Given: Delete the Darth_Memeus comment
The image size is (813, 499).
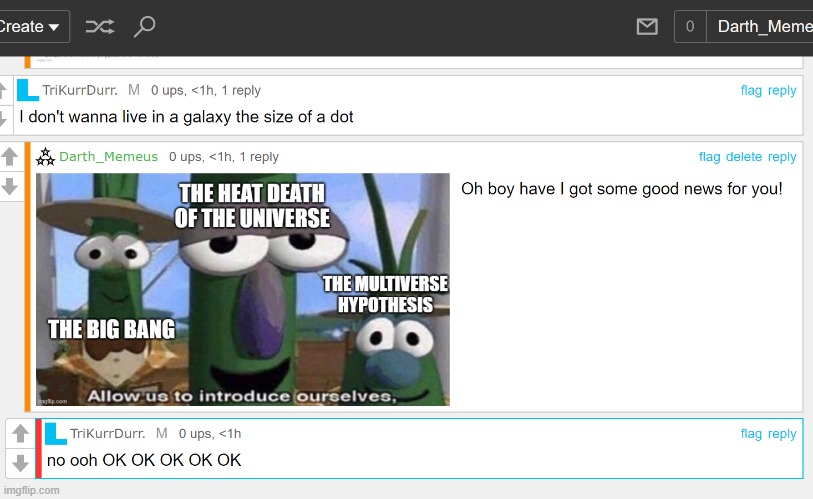Looking at the screenshot, I should click(x=744, y=157).
